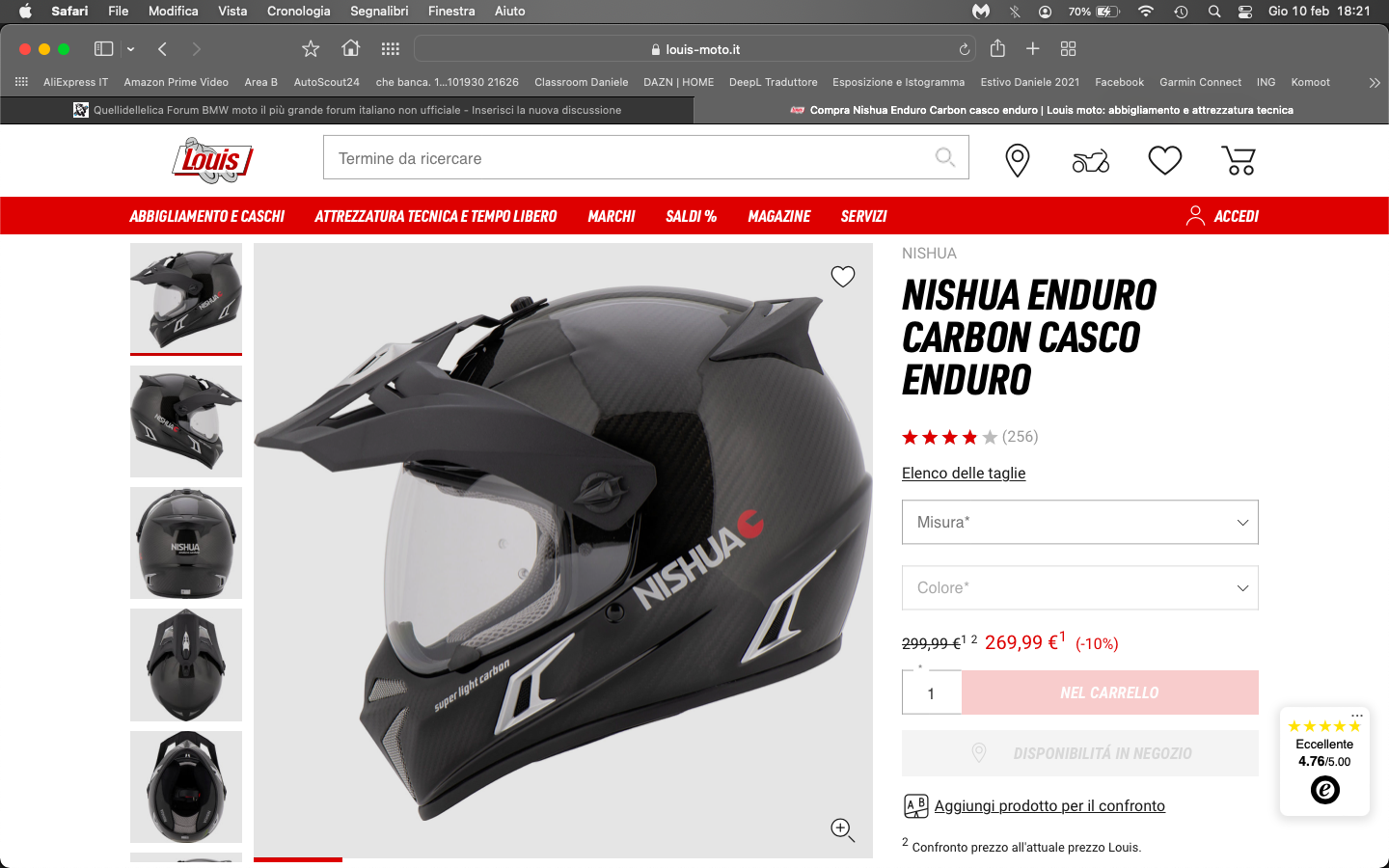
Task: Show more bookmarks overflow chevron
Action: pos(1375,83)
